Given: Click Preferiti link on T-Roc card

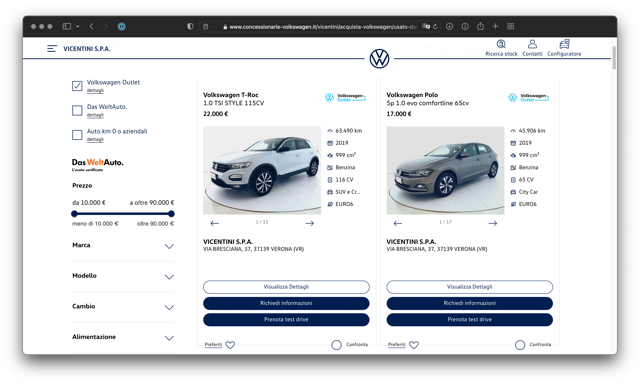Looking at the screenshot, I should coord(213,345).
